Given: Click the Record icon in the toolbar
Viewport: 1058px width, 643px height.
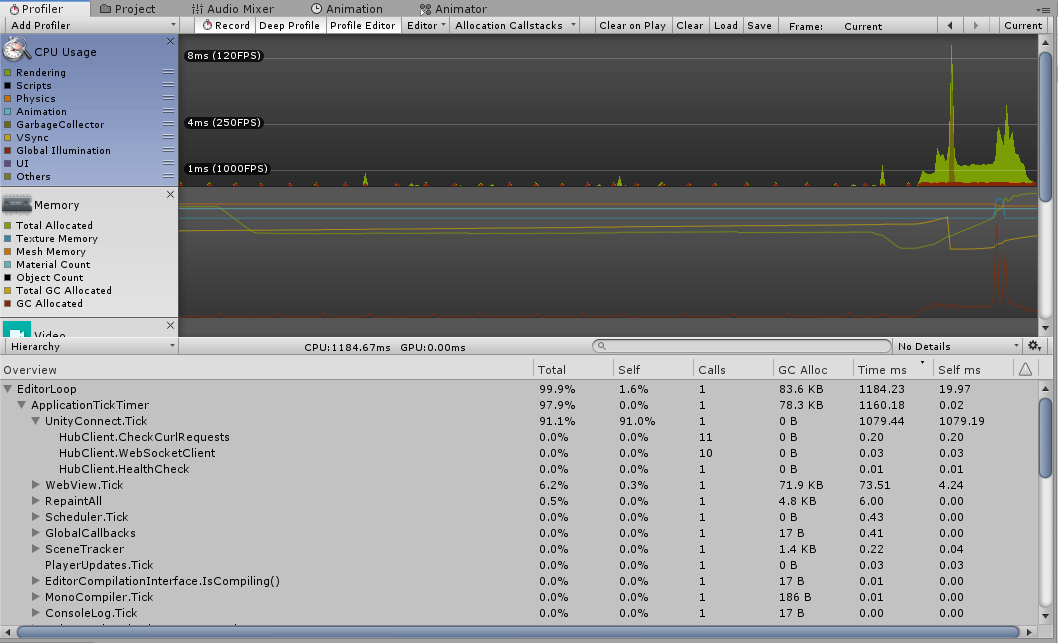Looking at the screenshot, I should click(x=205, y=25).
